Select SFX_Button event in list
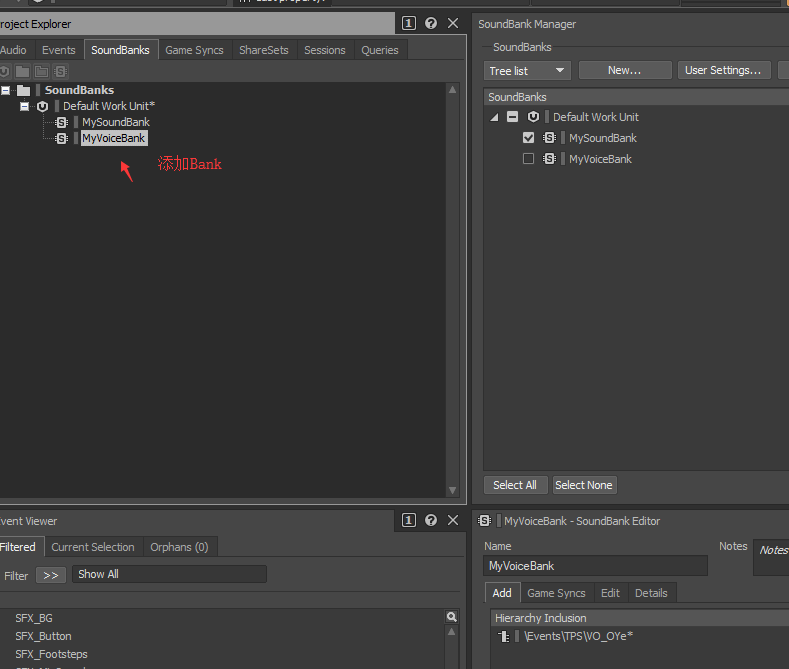Screen dimensions: 789x669 pyautogui.click(x=43, y=636)
